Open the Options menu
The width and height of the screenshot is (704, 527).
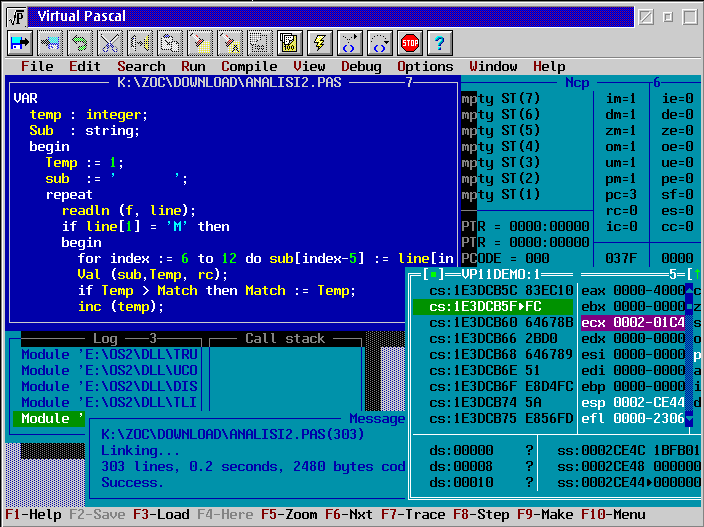[425, 67]
